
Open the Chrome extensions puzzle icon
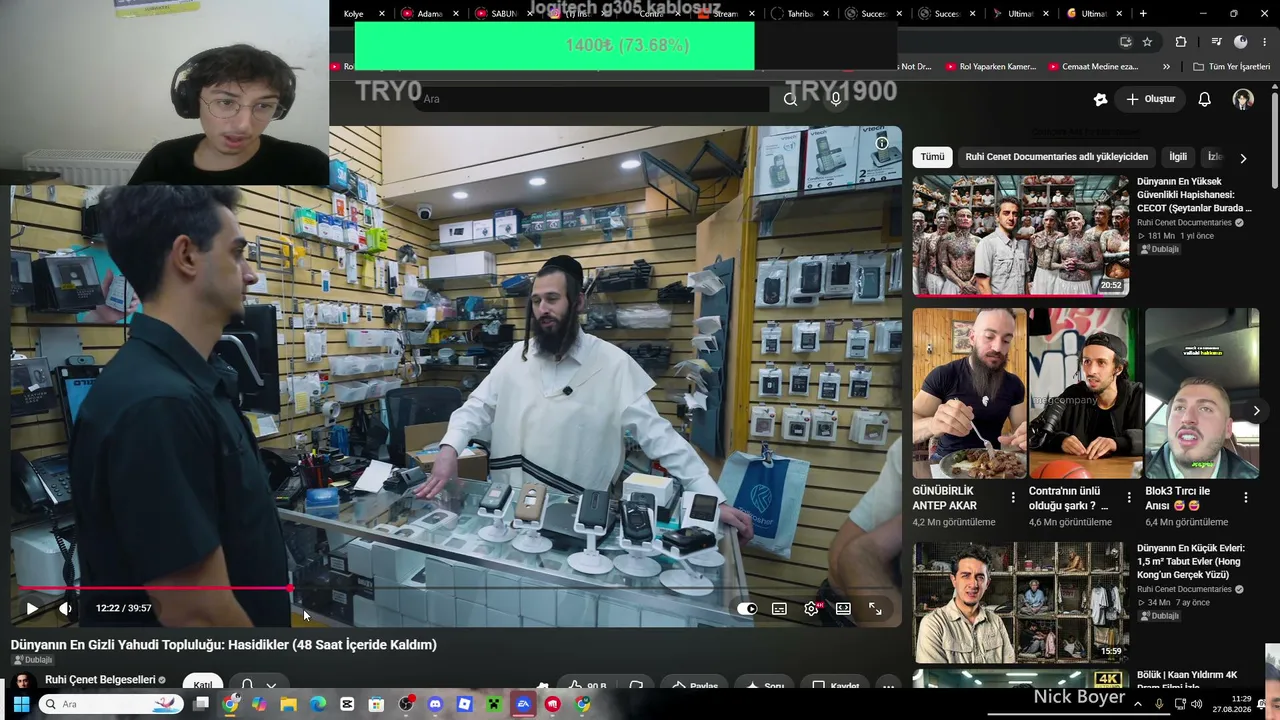tap(1181, 42)
